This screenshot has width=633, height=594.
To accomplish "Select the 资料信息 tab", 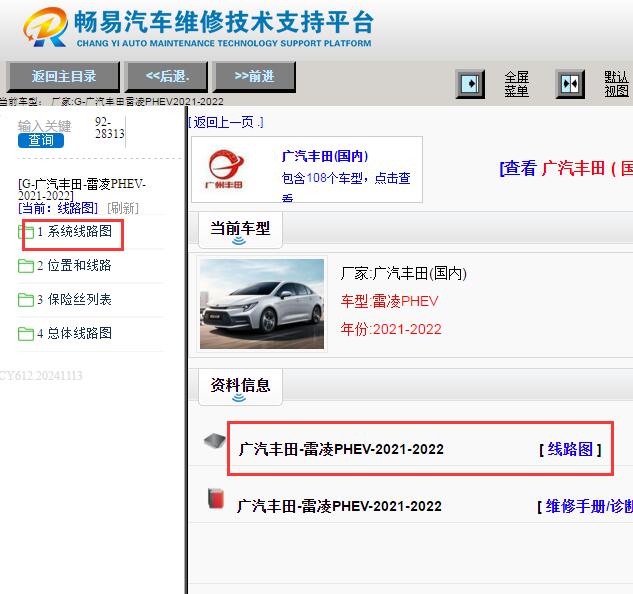I will [x=240, y=387].
